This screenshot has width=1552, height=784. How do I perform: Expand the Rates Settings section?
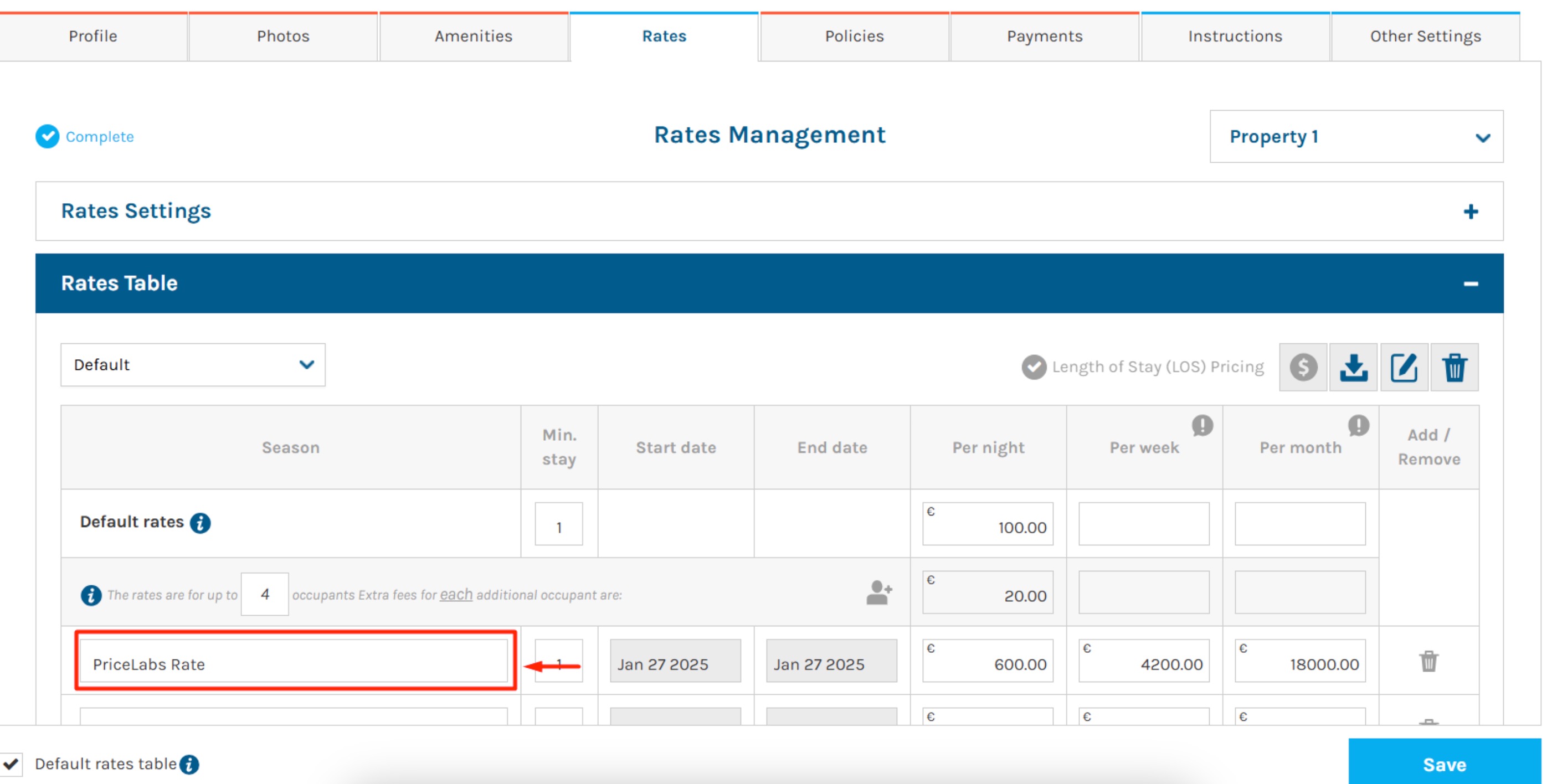(x=1470, y=212)
